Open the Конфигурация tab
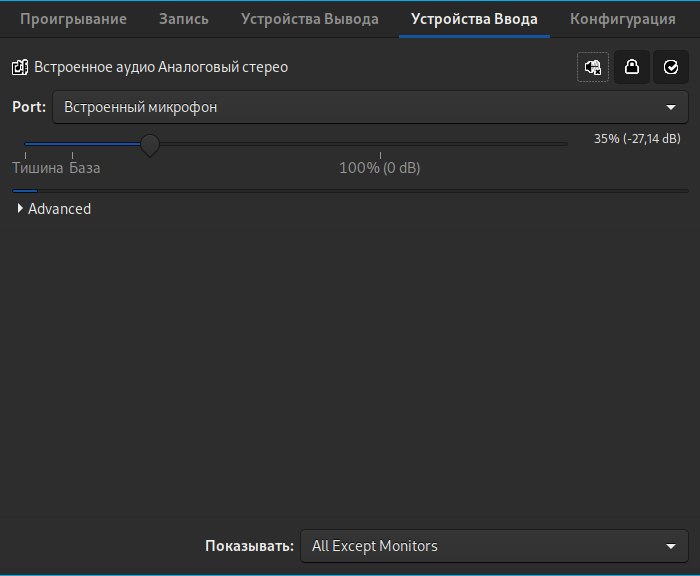Screen dimensions: 700x576 coord(622,19)
